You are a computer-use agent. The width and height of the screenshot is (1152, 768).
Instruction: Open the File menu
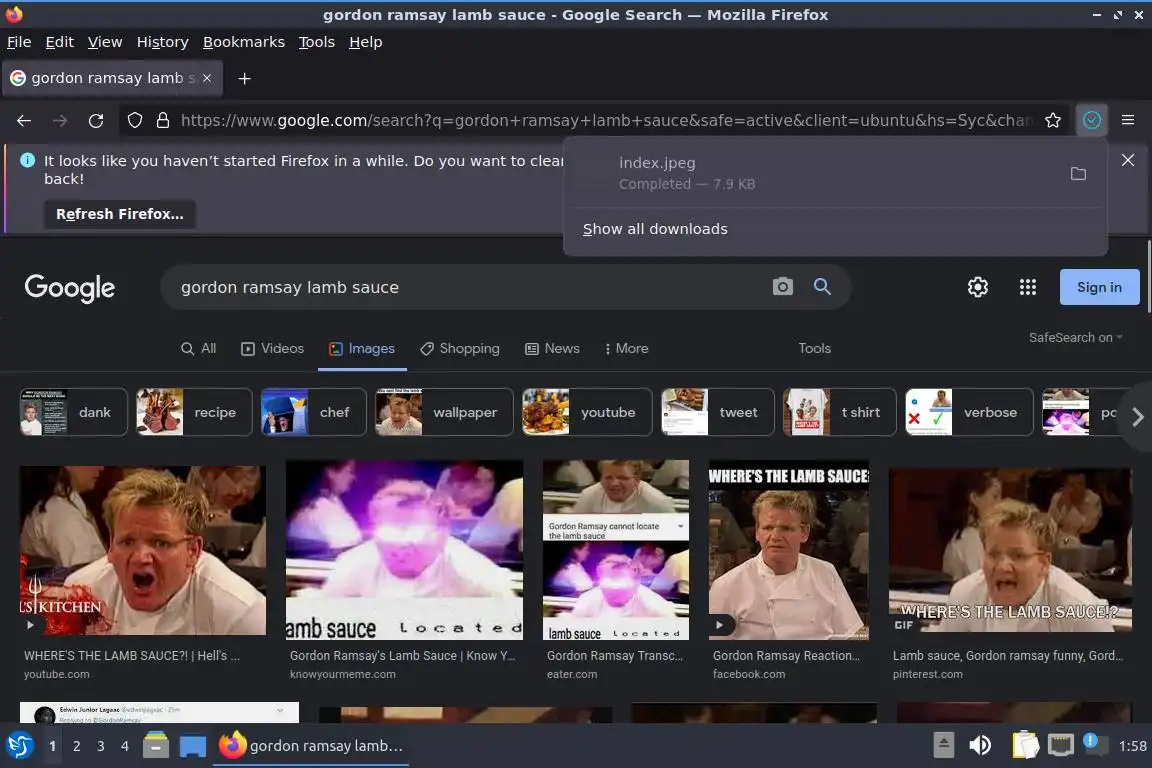click(19, 42)
